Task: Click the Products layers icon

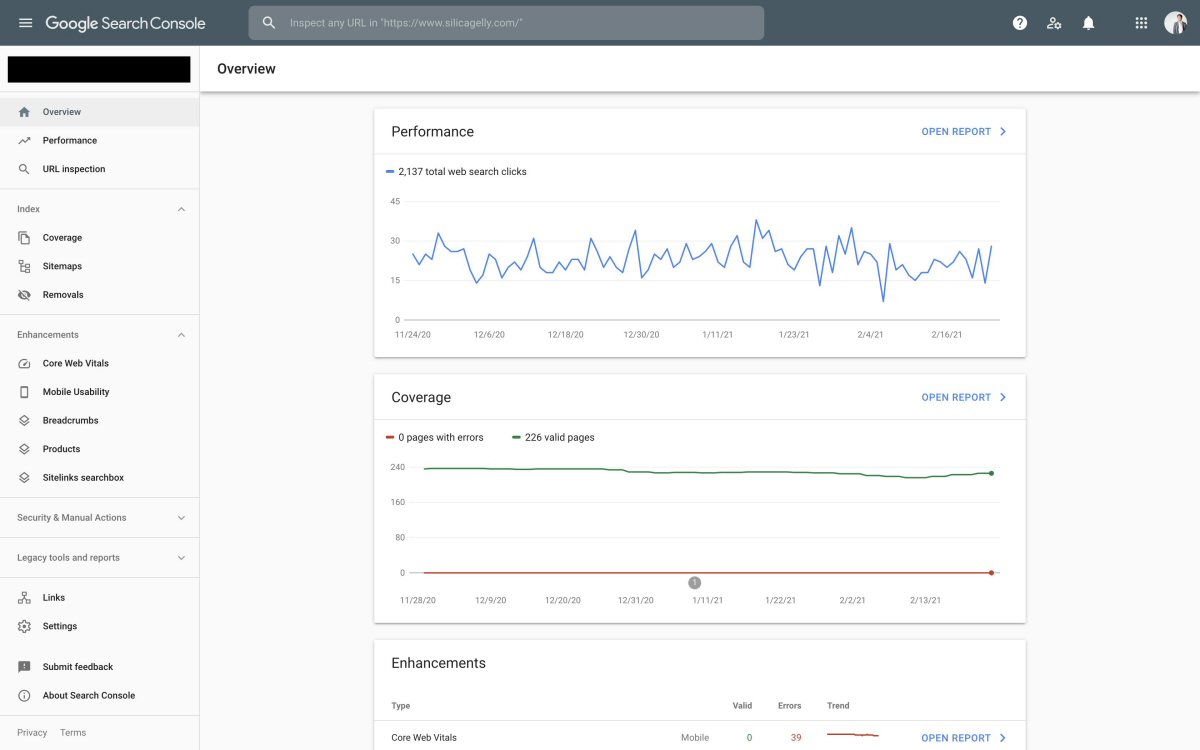Action: point(24,449)
